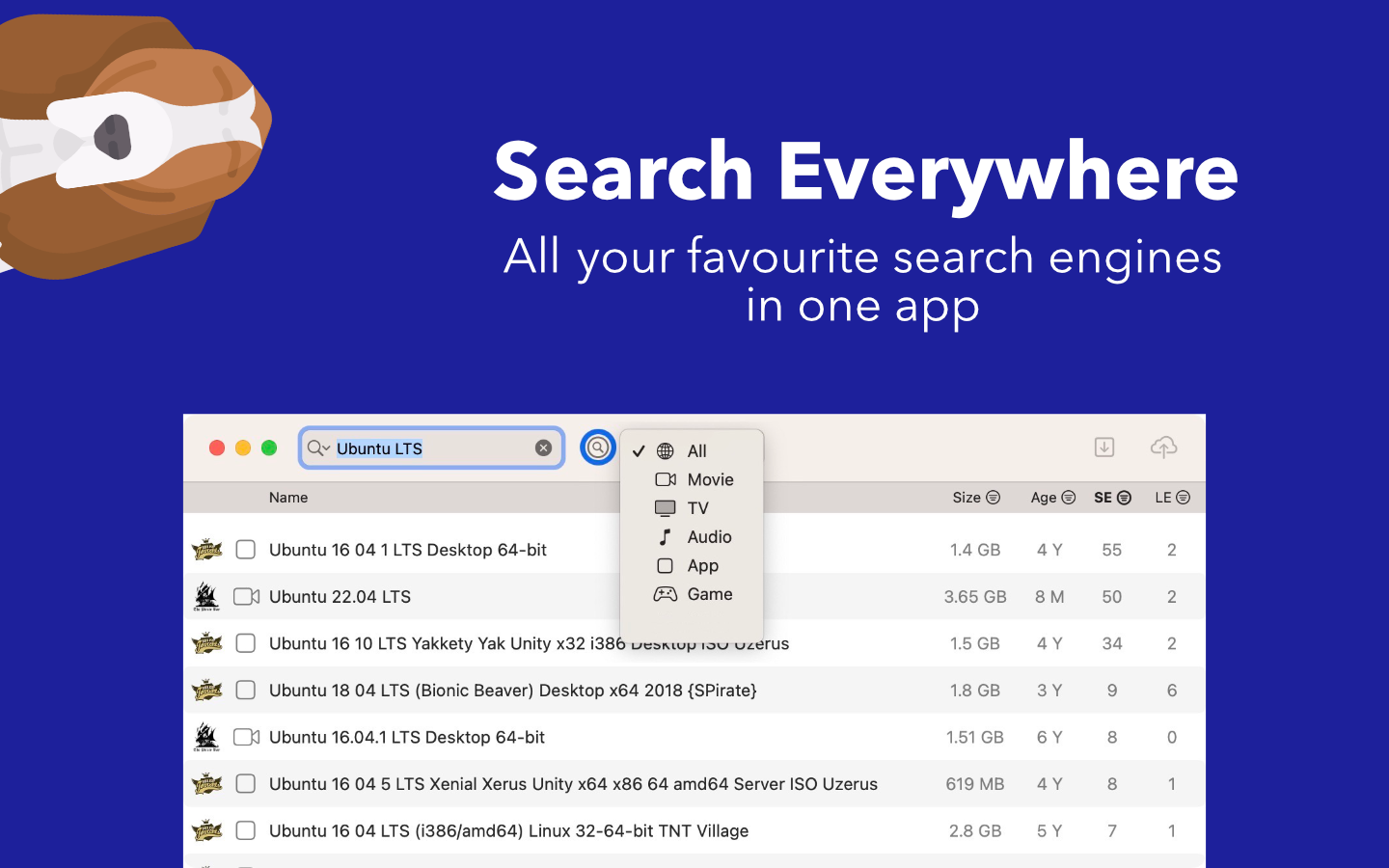Click source icon on Yakkety Yak row
The image size is (1389, 868).
(207, 643)
